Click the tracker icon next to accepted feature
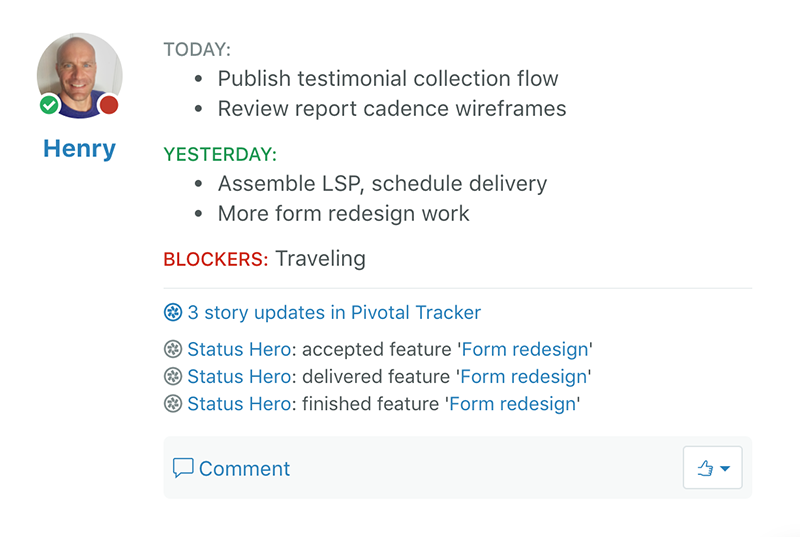800x537 pixels. (x=173, y=349)
